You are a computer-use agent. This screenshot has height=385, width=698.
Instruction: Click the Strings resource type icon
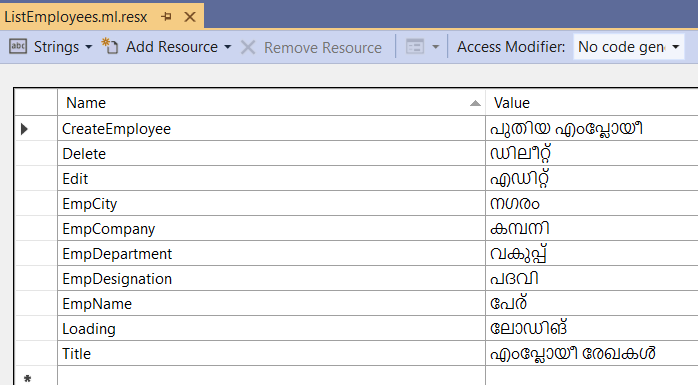pos(18,46)
